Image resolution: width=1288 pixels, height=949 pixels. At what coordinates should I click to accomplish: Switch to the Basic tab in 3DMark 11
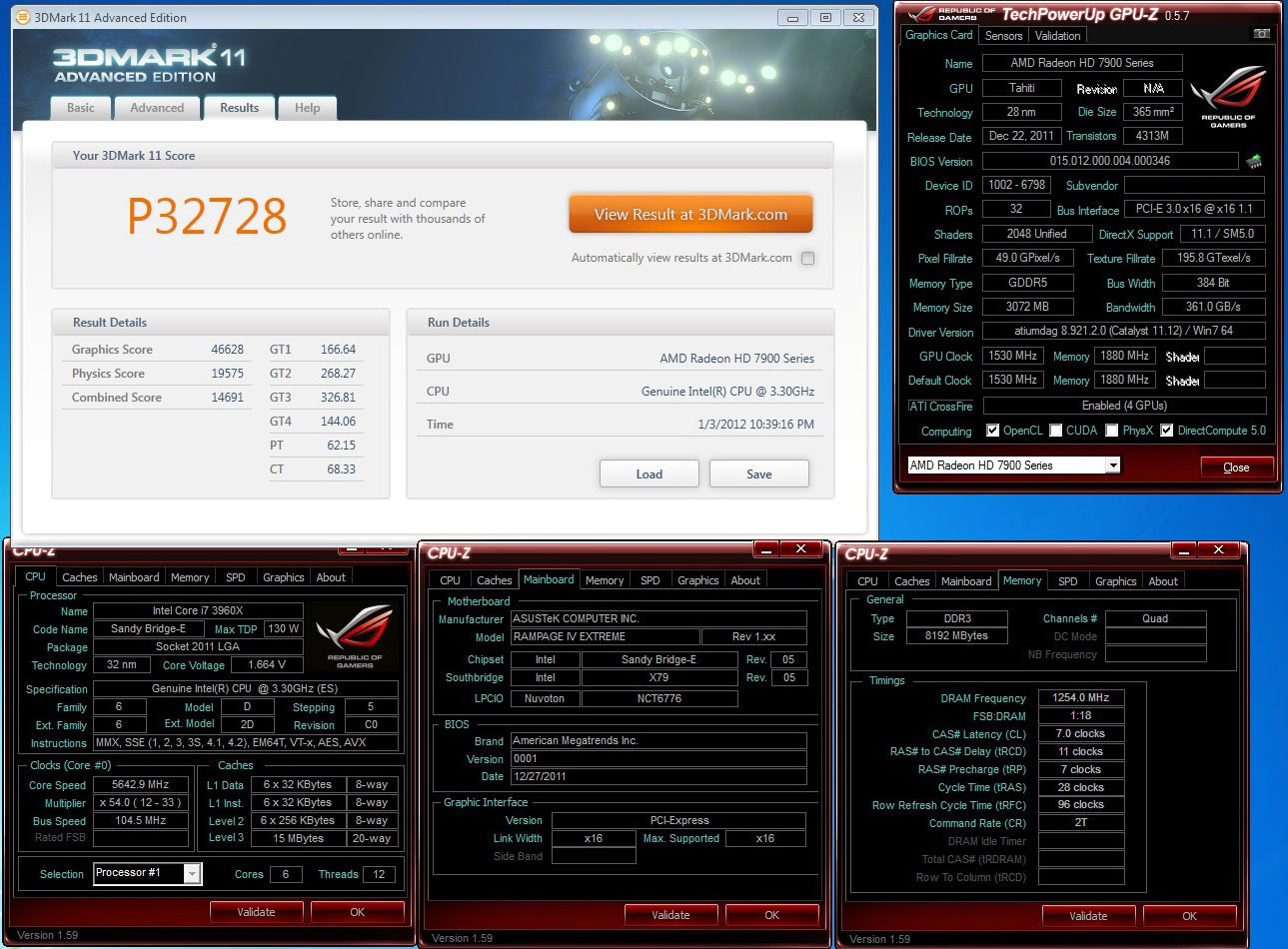tap(81, 108)
